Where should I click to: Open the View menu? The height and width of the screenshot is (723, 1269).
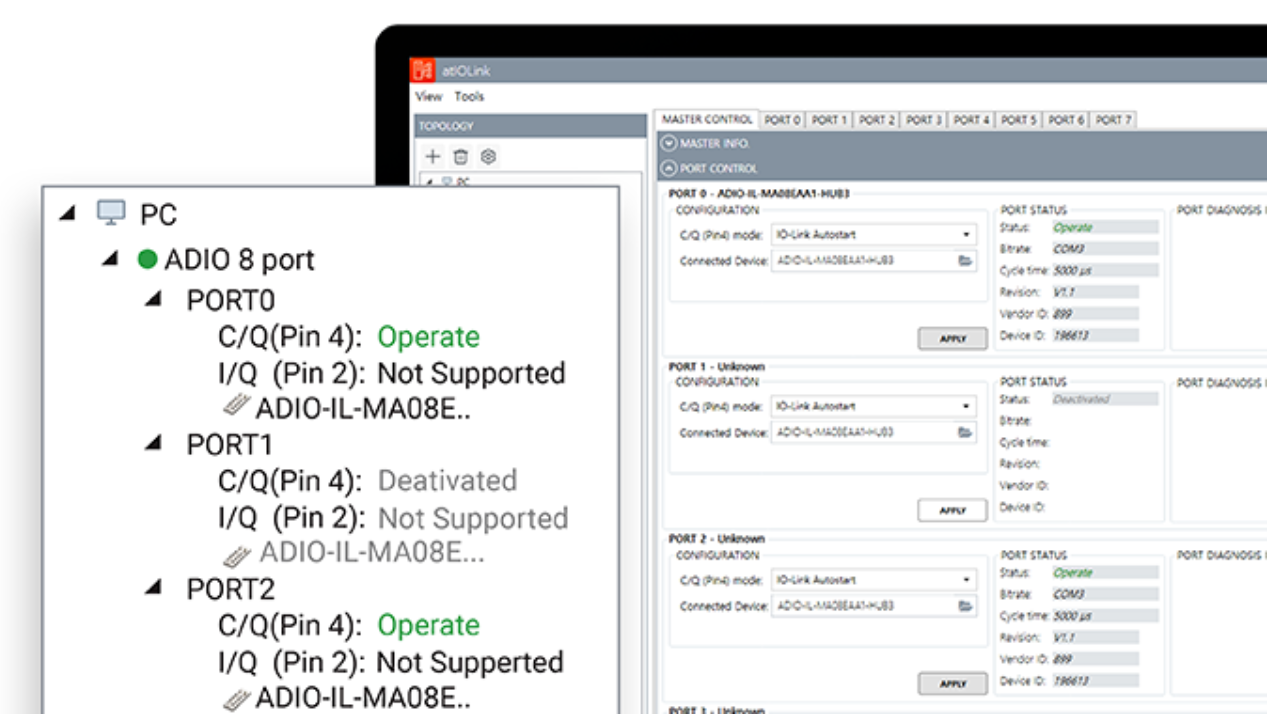(x=429, y=96)
